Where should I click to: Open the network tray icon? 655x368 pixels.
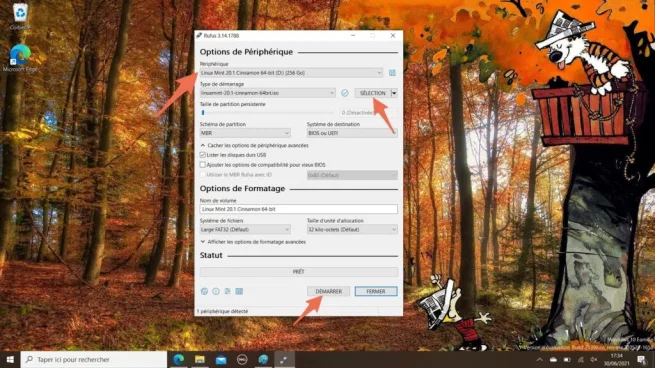pyautogui.click(x=581, y=359)
